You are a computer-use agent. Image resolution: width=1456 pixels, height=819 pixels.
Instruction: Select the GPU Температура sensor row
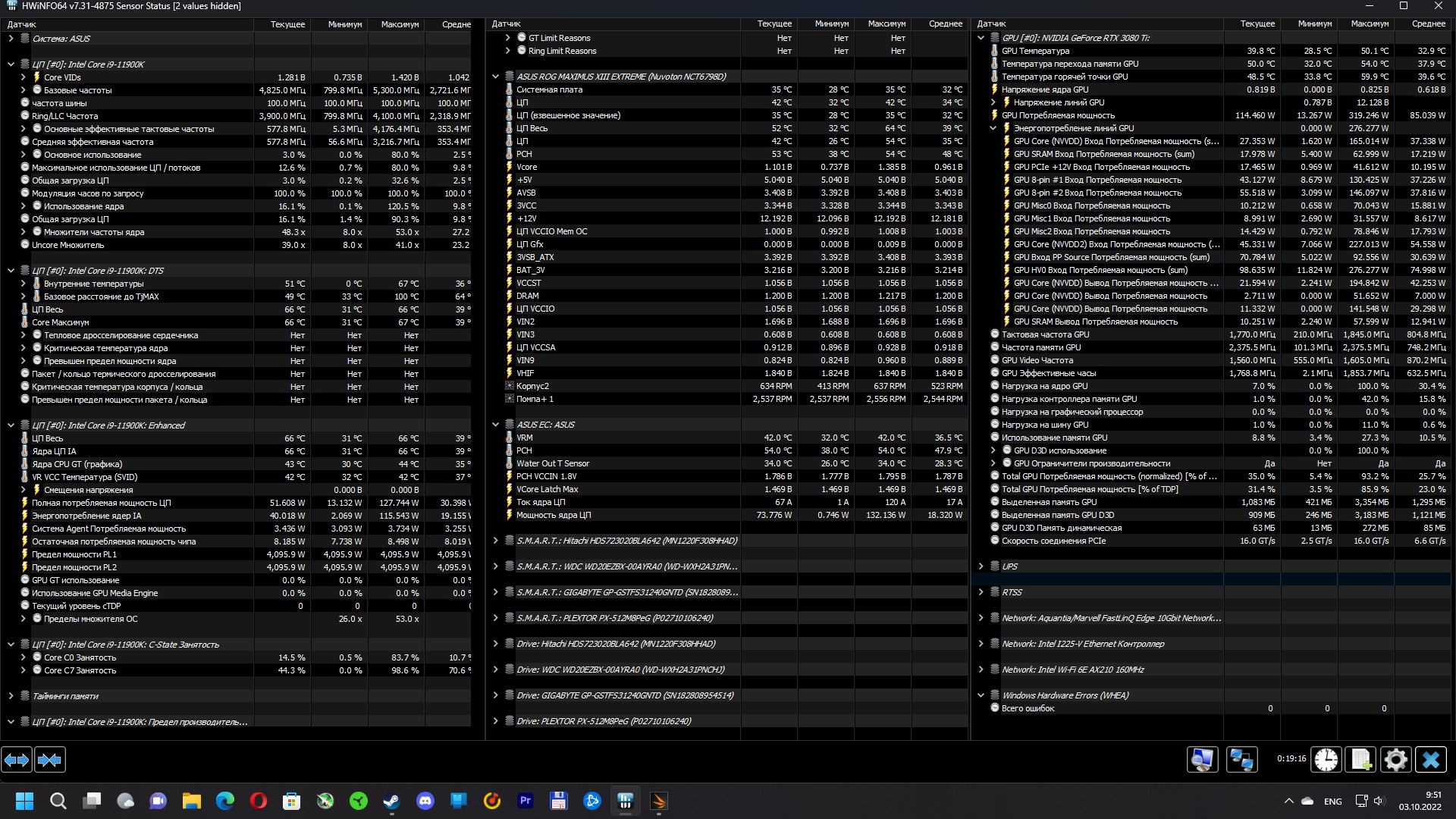tap(1035, 51)
